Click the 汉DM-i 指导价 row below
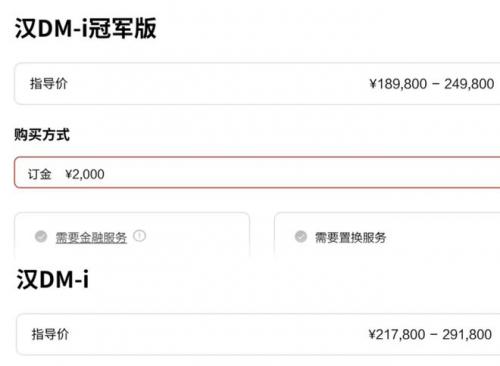The width and height of the screenshot is (500, 366). point(258,334)
